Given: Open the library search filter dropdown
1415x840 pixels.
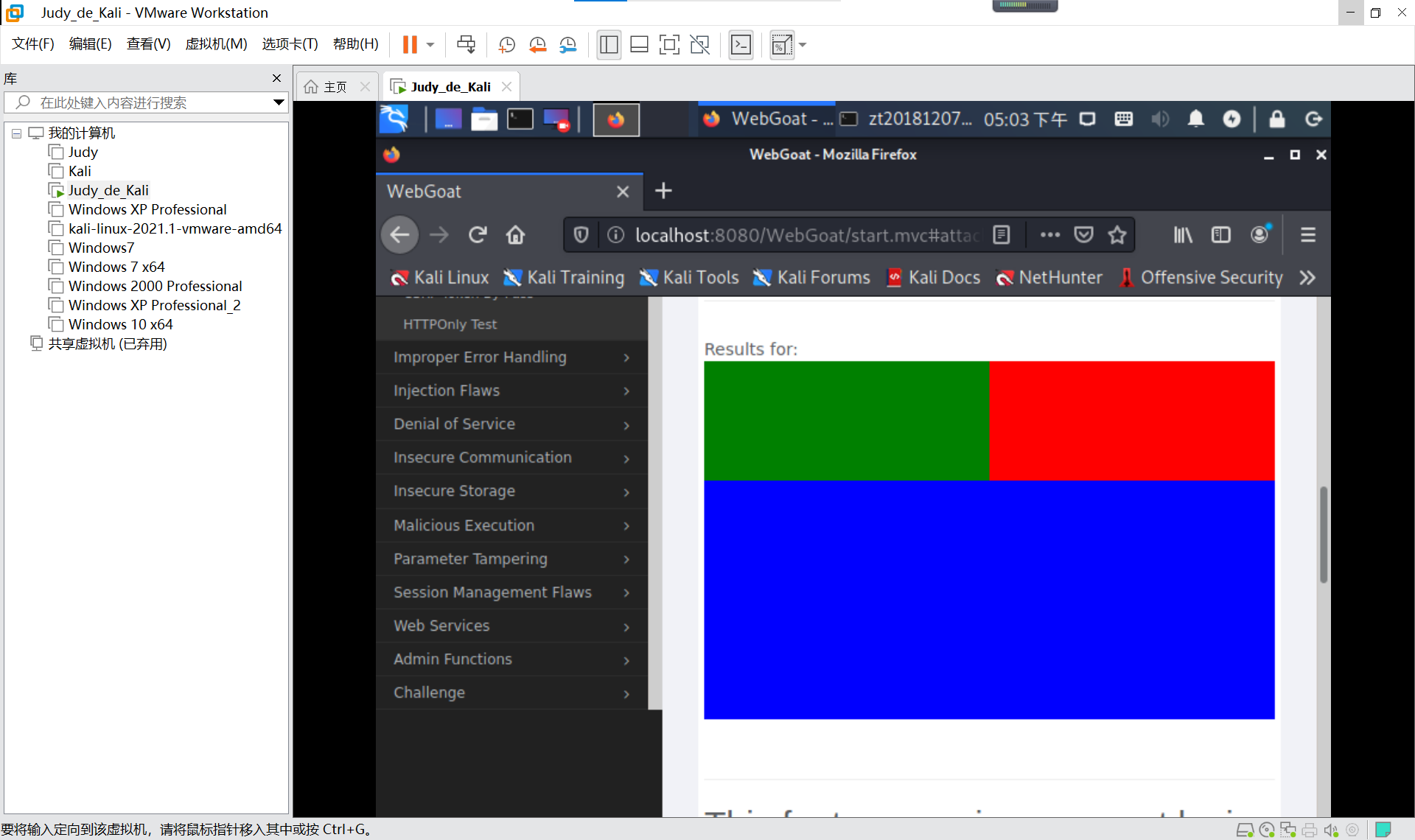Looking at the screenshot, I should [x=279, y=102].
